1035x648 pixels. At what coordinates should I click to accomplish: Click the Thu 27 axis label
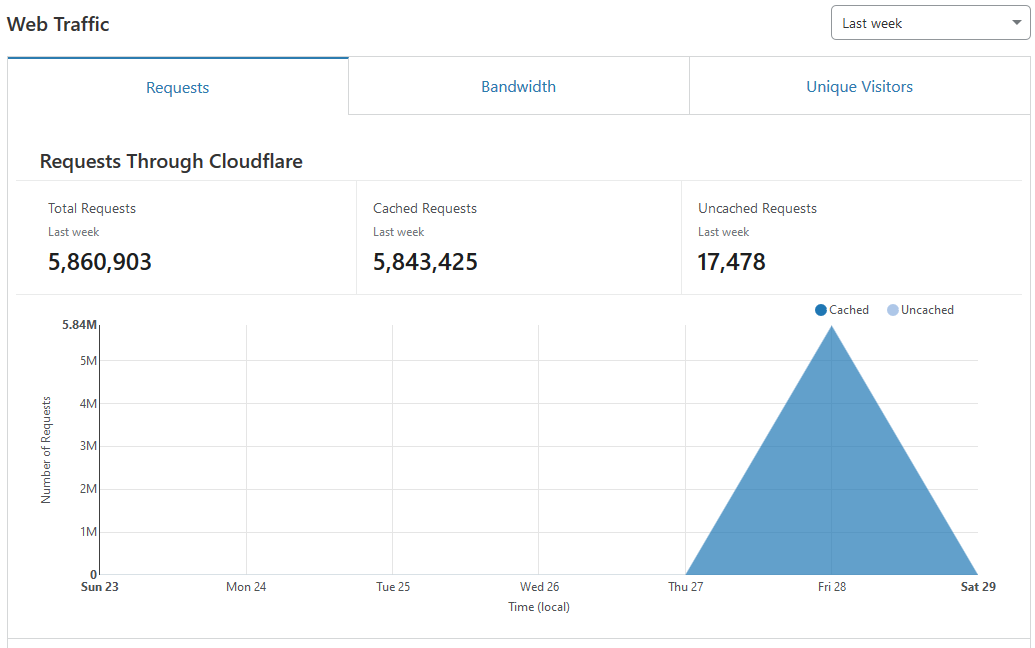[685, 587]
